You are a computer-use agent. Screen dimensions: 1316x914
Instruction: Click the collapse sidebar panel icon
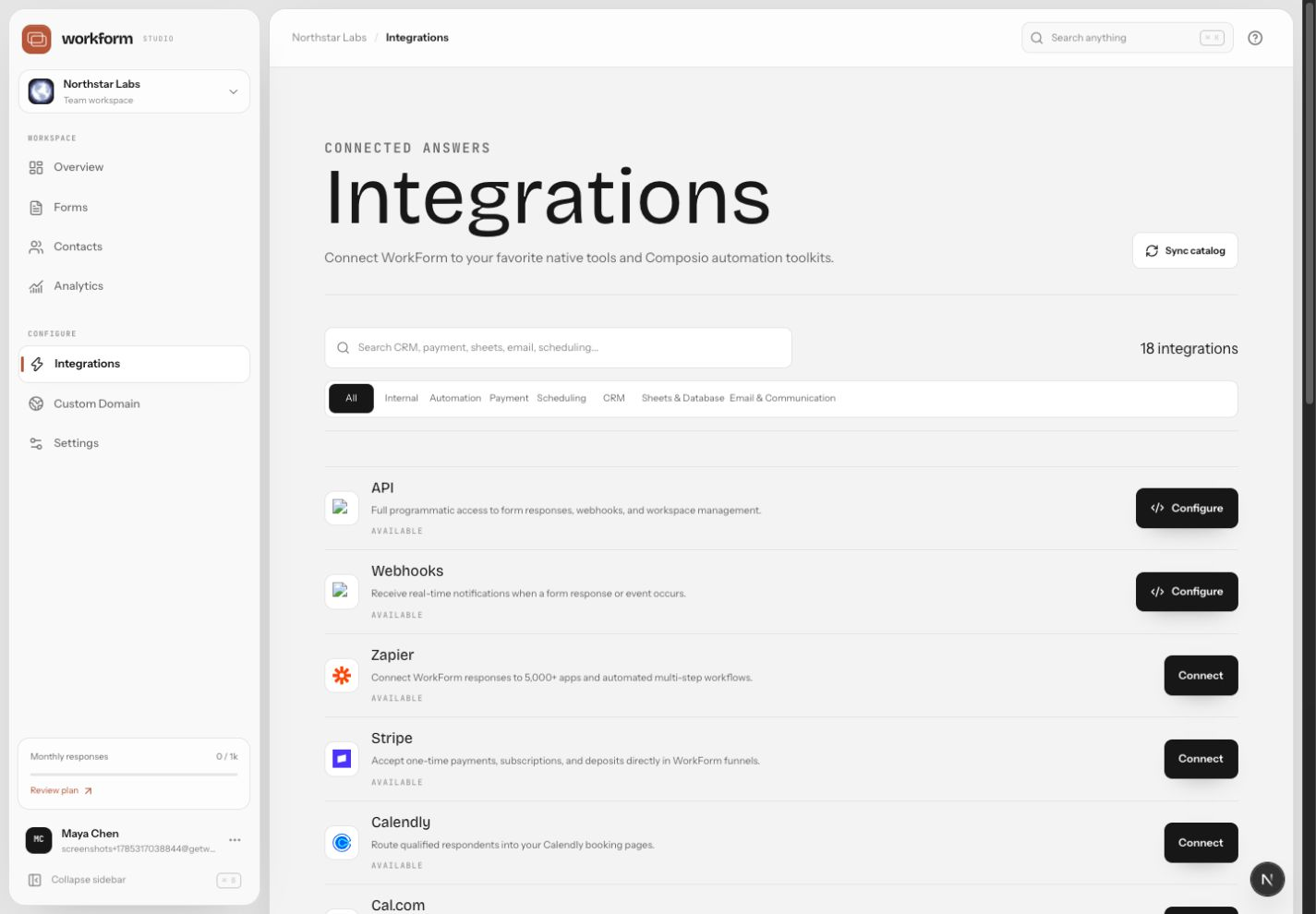coord(35,880)
